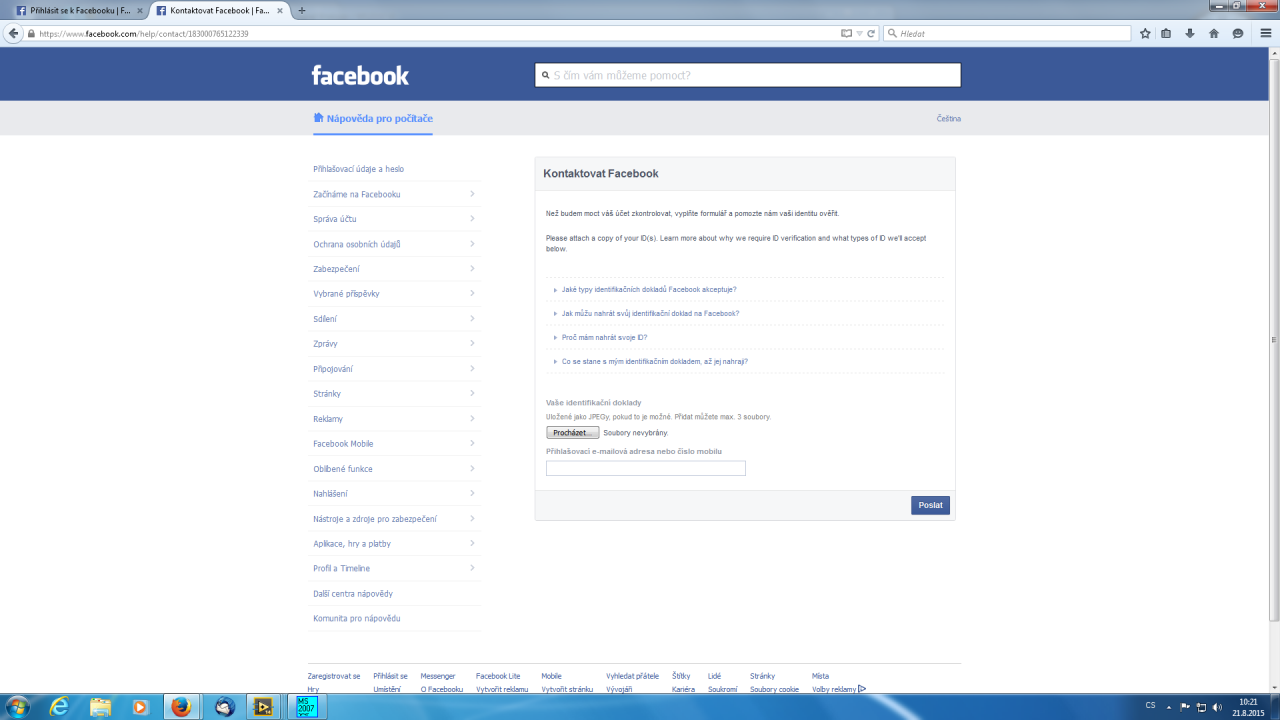Show hidden tray icons arrow

pyautogui.click(x=1169, y=706)
